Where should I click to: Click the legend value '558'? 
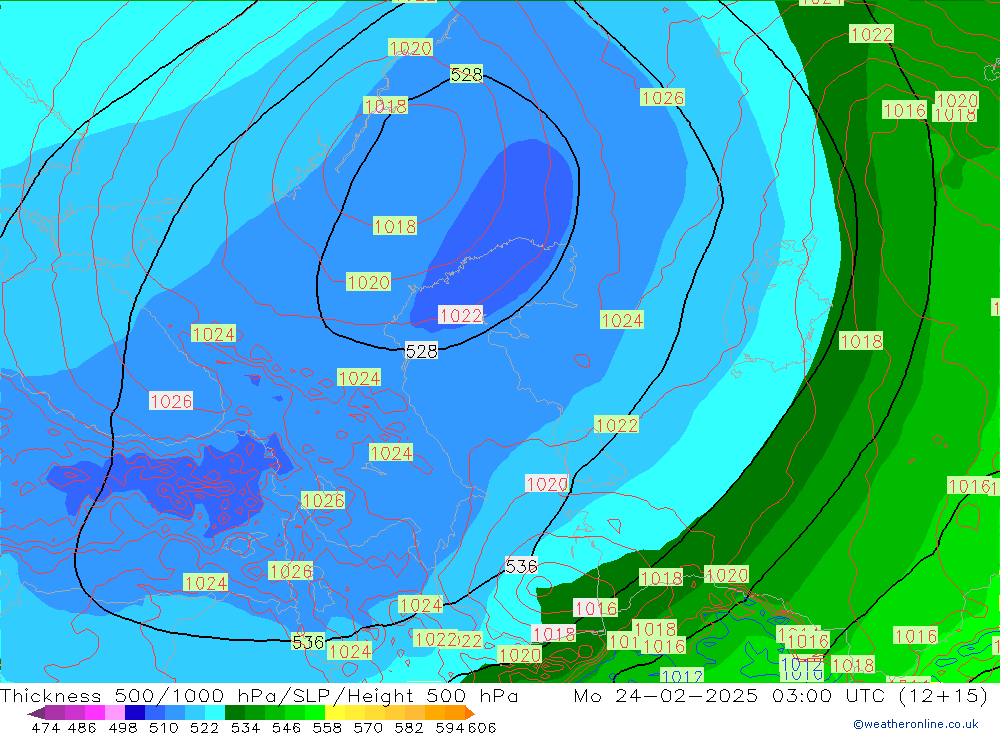(x=327, y=727)
